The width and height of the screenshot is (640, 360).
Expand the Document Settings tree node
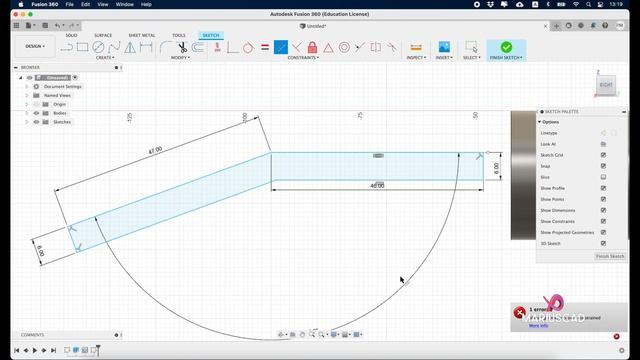[27, 87]
